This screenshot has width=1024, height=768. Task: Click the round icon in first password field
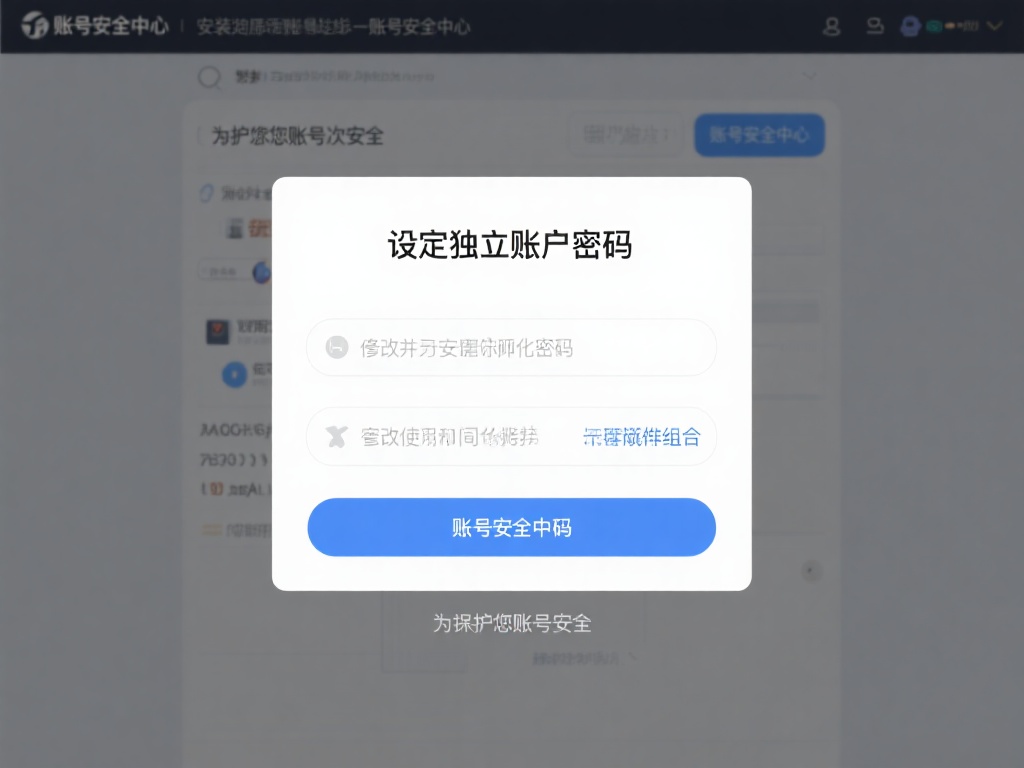(x=337, y=347)
